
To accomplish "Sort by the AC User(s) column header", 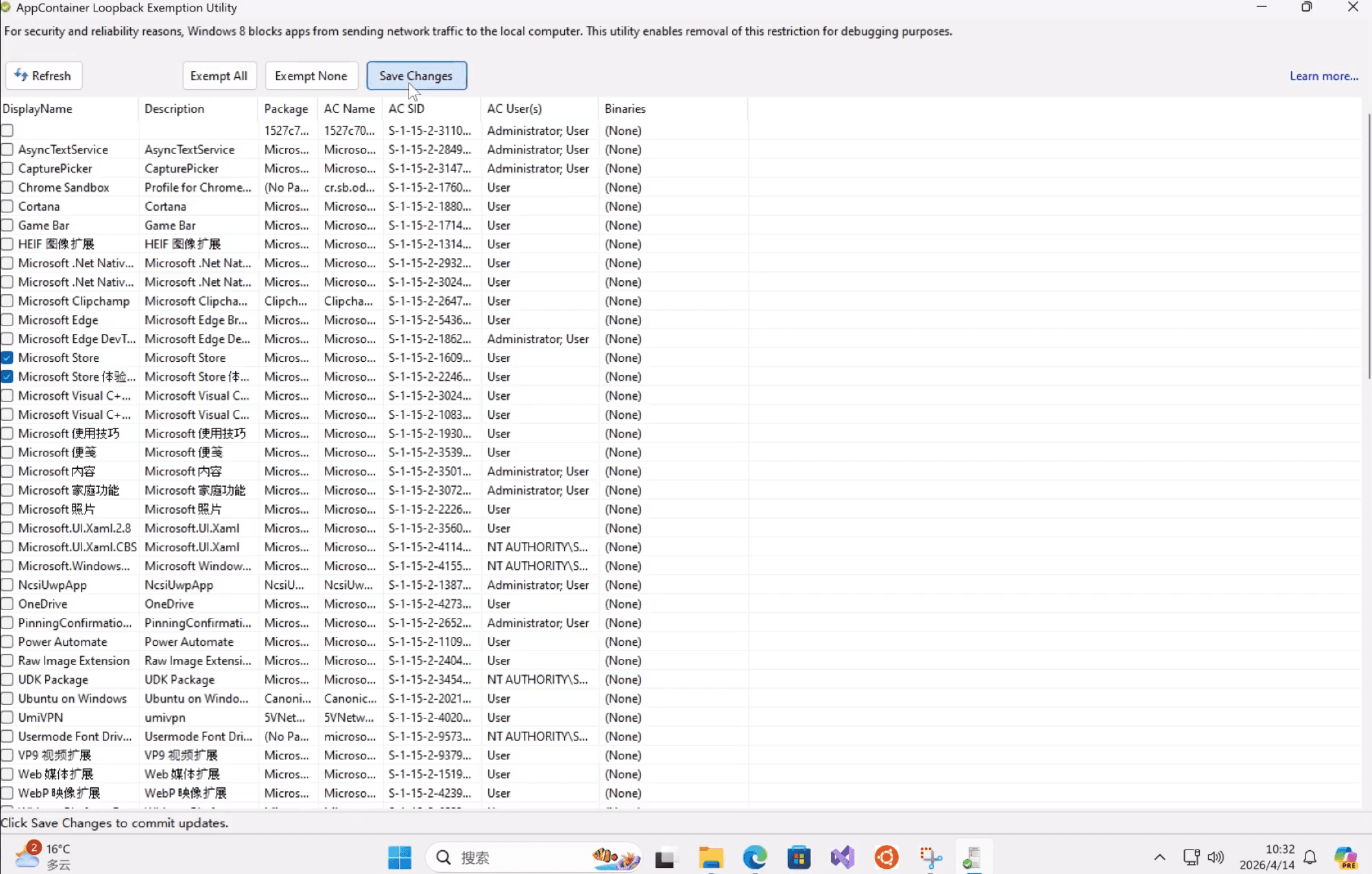I will (x=539, y=109).
